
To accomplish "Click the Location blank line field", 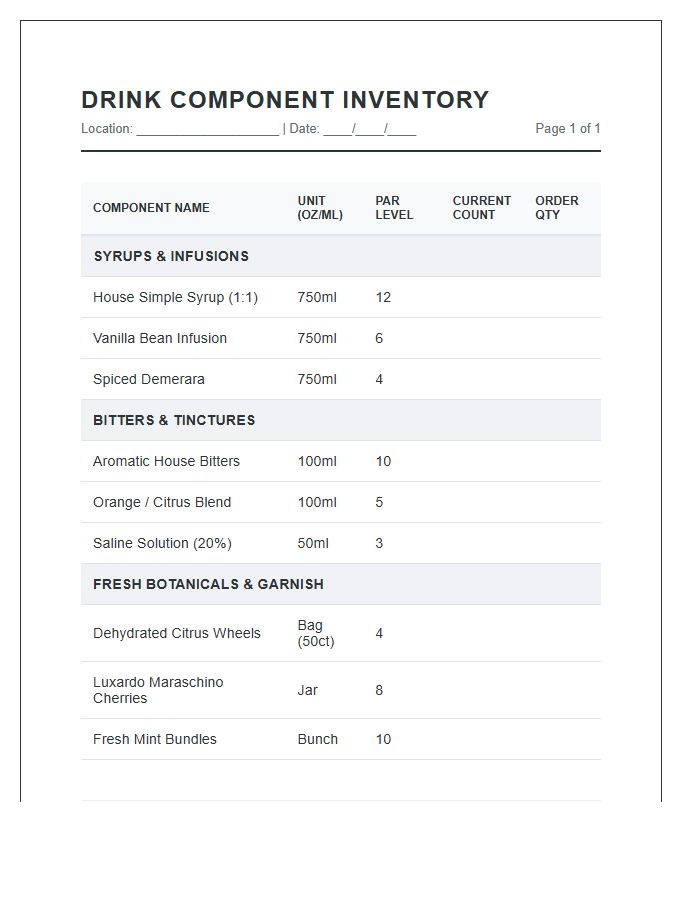I will (208, 129).
